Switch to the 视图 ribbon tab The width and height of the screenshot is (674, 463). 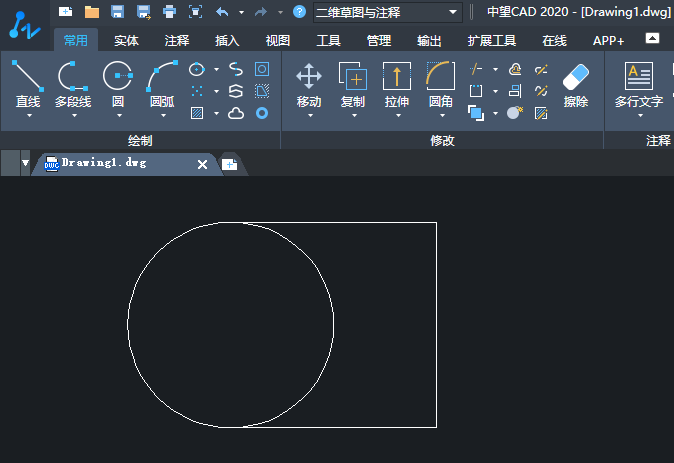278,41
